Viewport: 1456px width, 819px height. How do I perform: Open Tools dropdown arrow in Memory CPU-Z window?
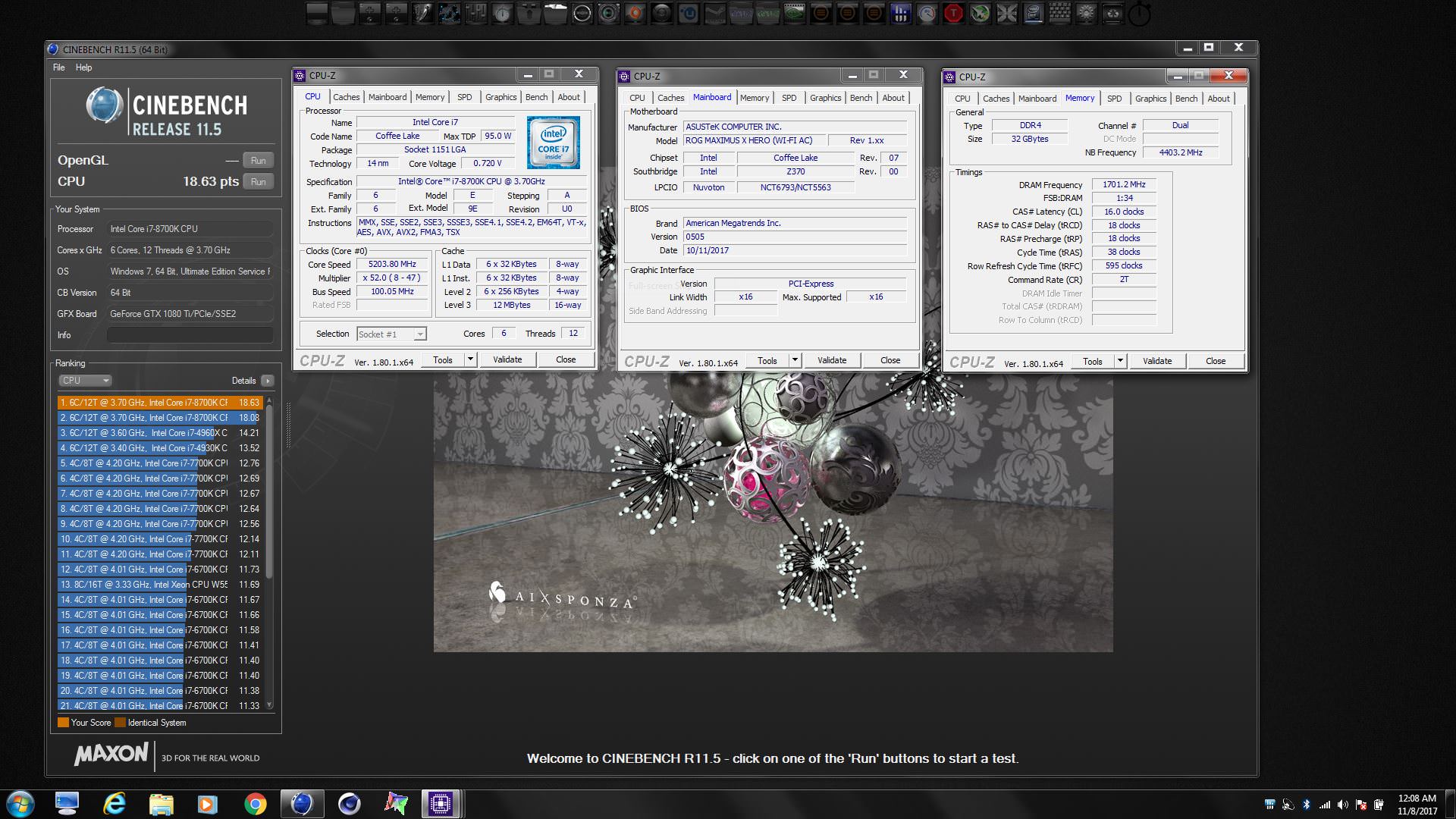(1120, 361)
